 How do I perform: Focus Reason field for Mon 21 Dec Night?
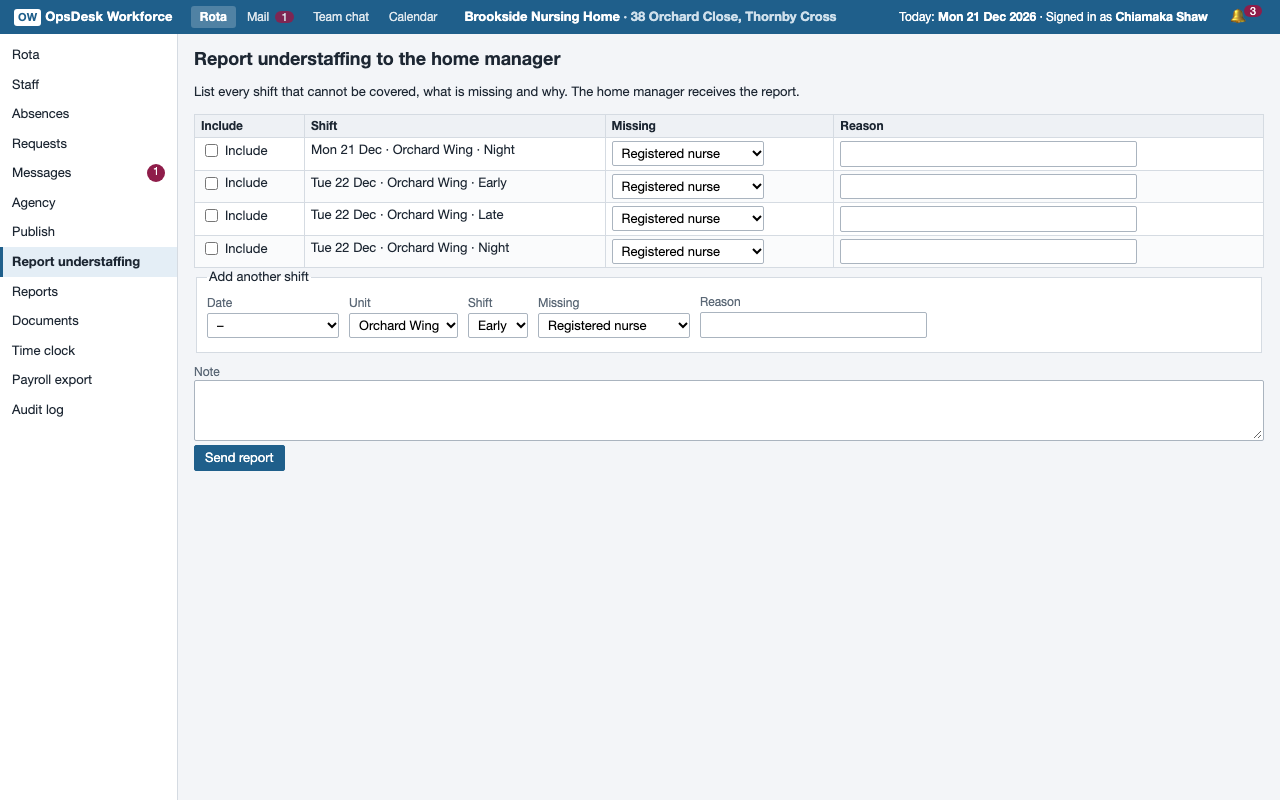point(988,154)
